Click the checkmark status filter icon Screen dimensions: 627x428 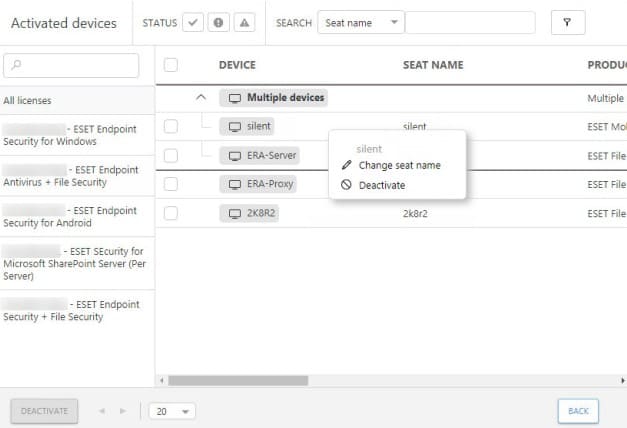(195, 23)
